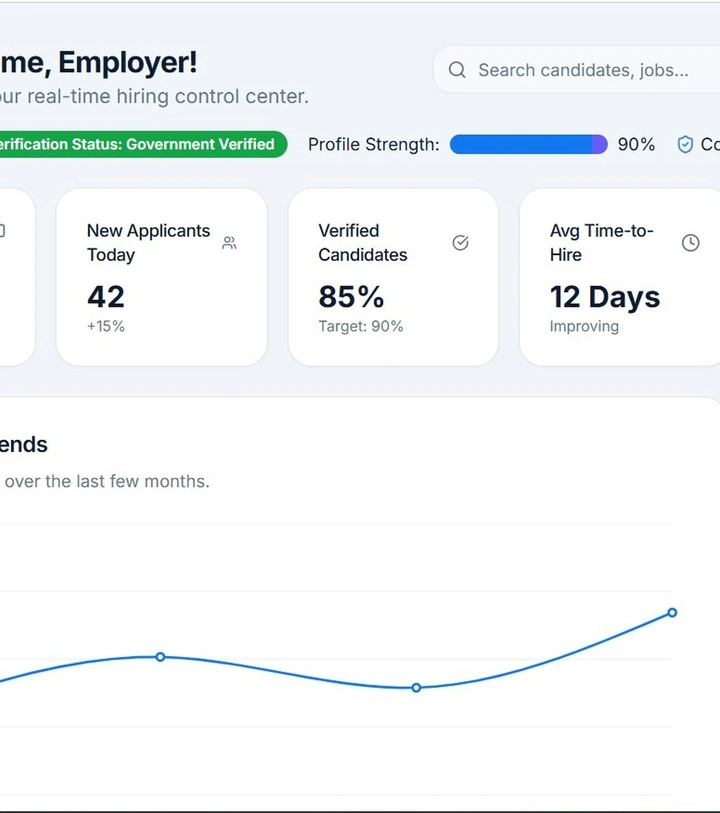Viewport: 720px width, 813px height.
Task: Click the search magnifier icon
Action: pyautogui.click(x=457, y=69)
